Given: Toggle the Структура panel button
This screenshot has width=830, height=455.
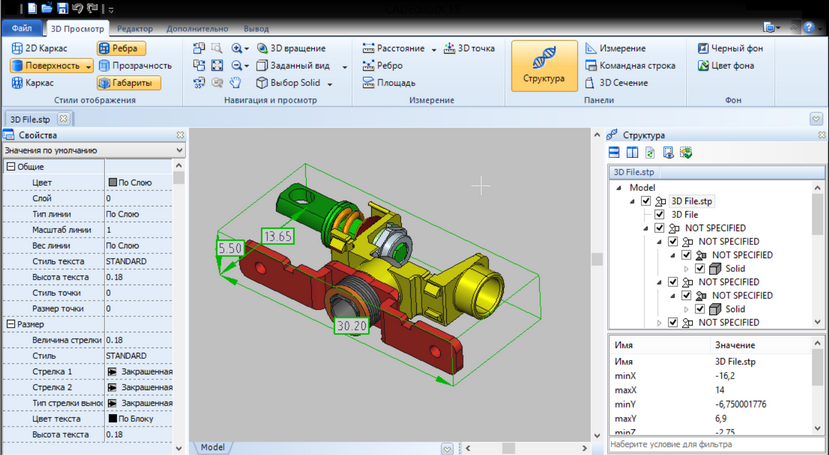Looking at the screenshot, I should tap(544, 66).
